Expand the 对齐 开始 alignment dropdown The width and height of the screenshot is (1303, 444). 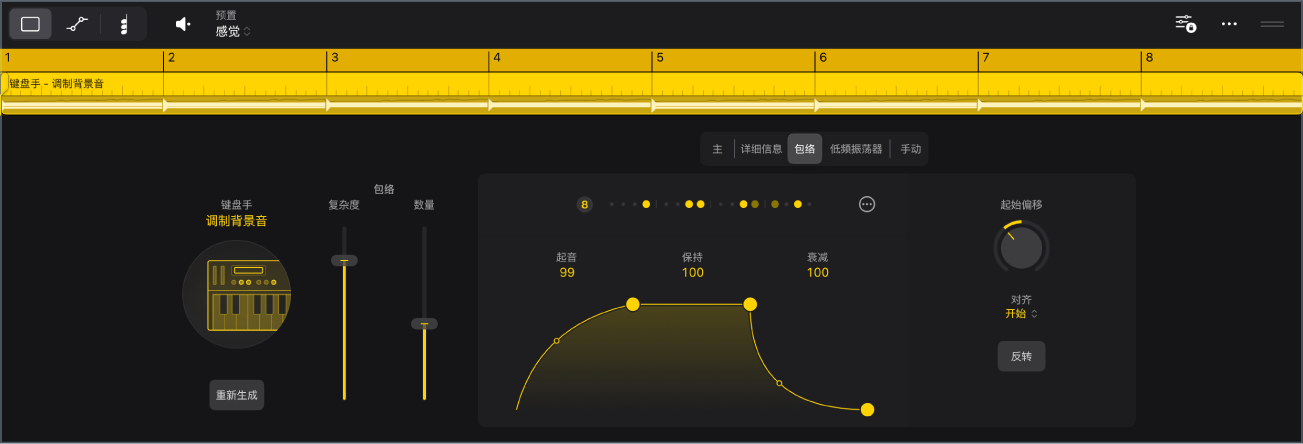[1021, 313]
